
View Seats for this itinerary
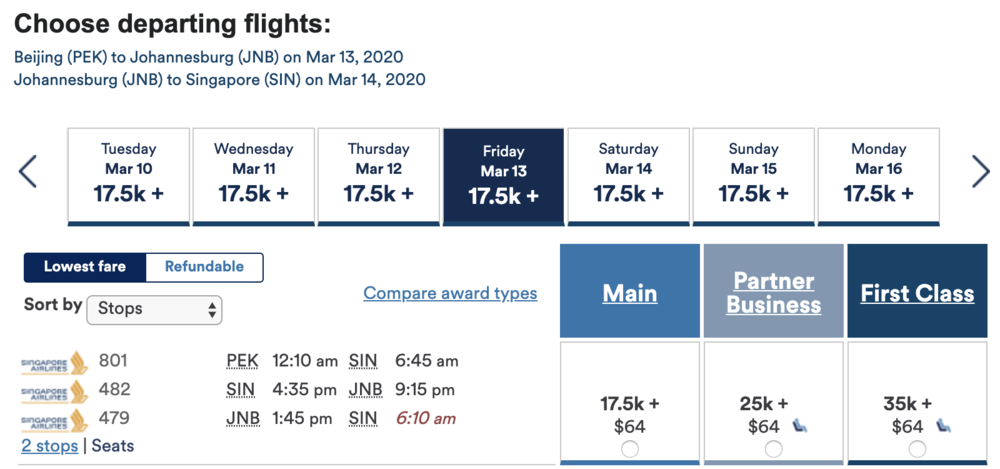pos(113,446)
